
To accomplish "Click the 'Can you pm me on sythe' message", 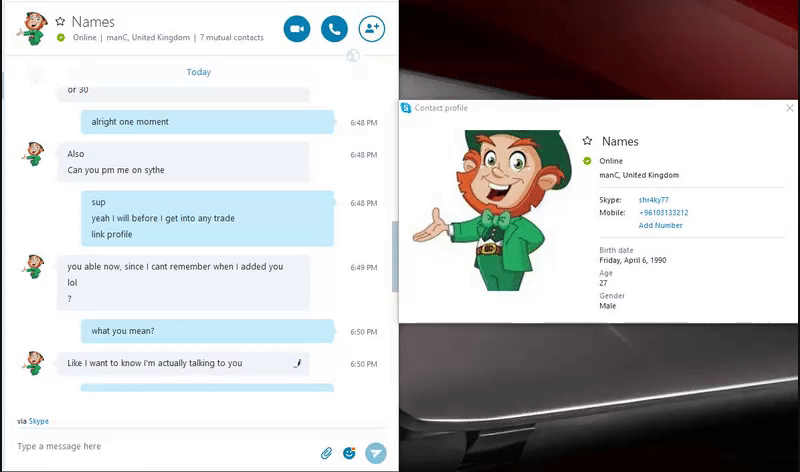I will [116, 170].
